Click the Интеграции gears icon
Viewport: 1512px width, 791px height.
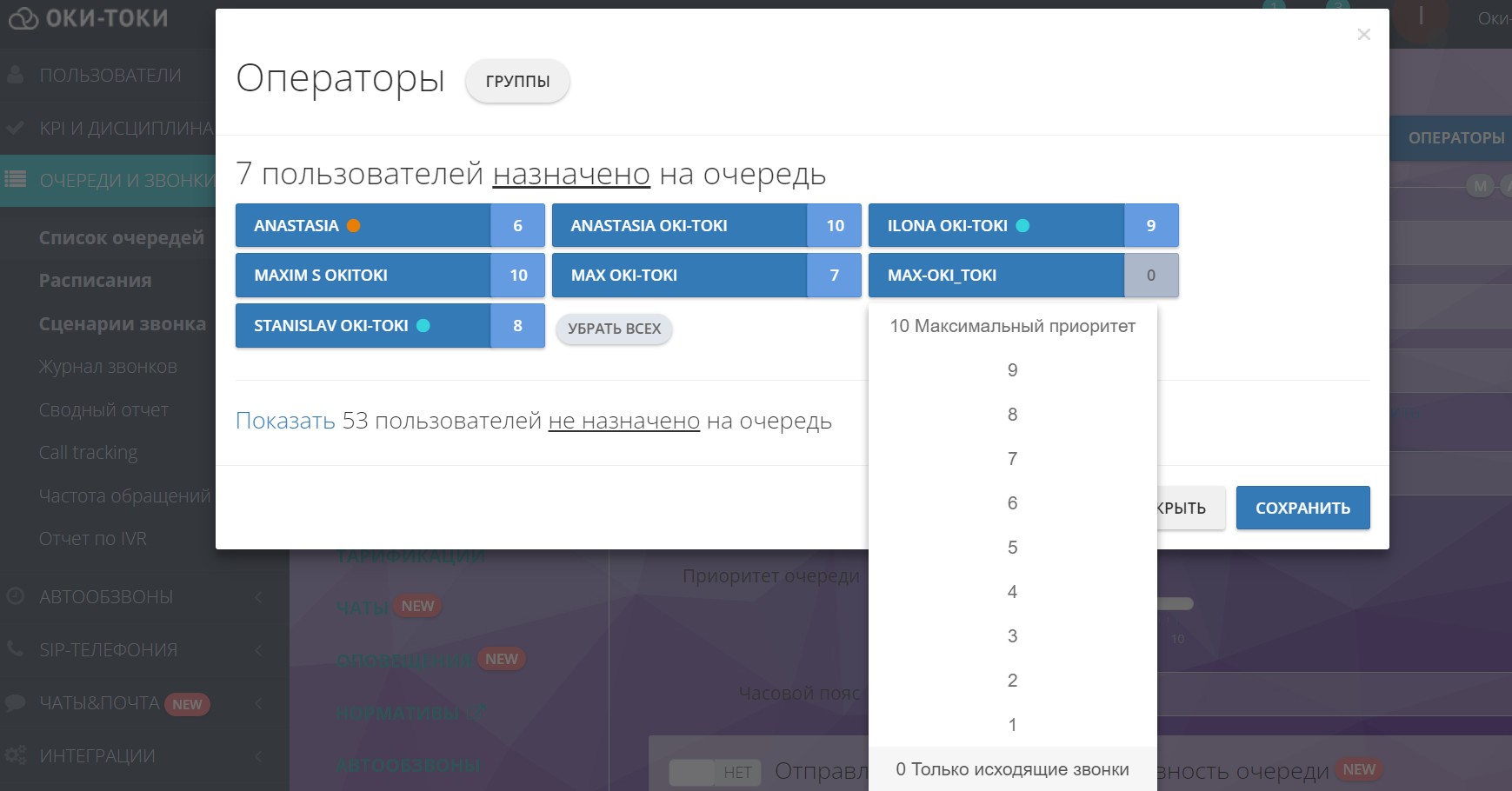click(14, 755)
